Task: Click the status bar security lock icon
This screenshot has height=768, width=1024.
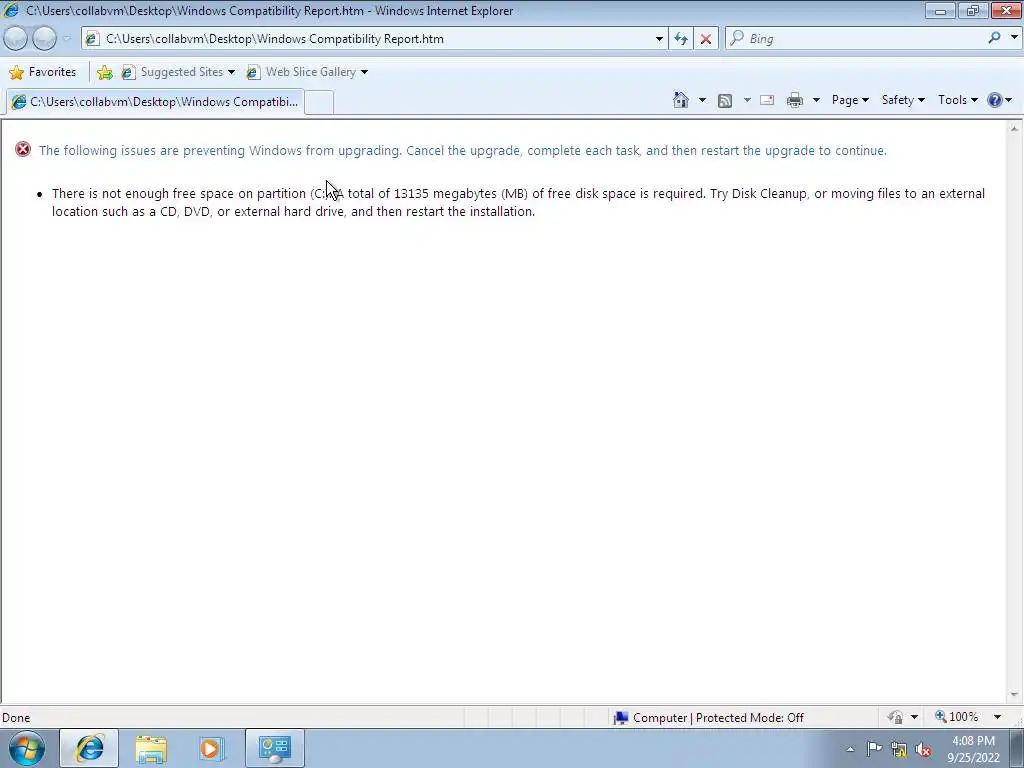Action: [x=895, y=717]
